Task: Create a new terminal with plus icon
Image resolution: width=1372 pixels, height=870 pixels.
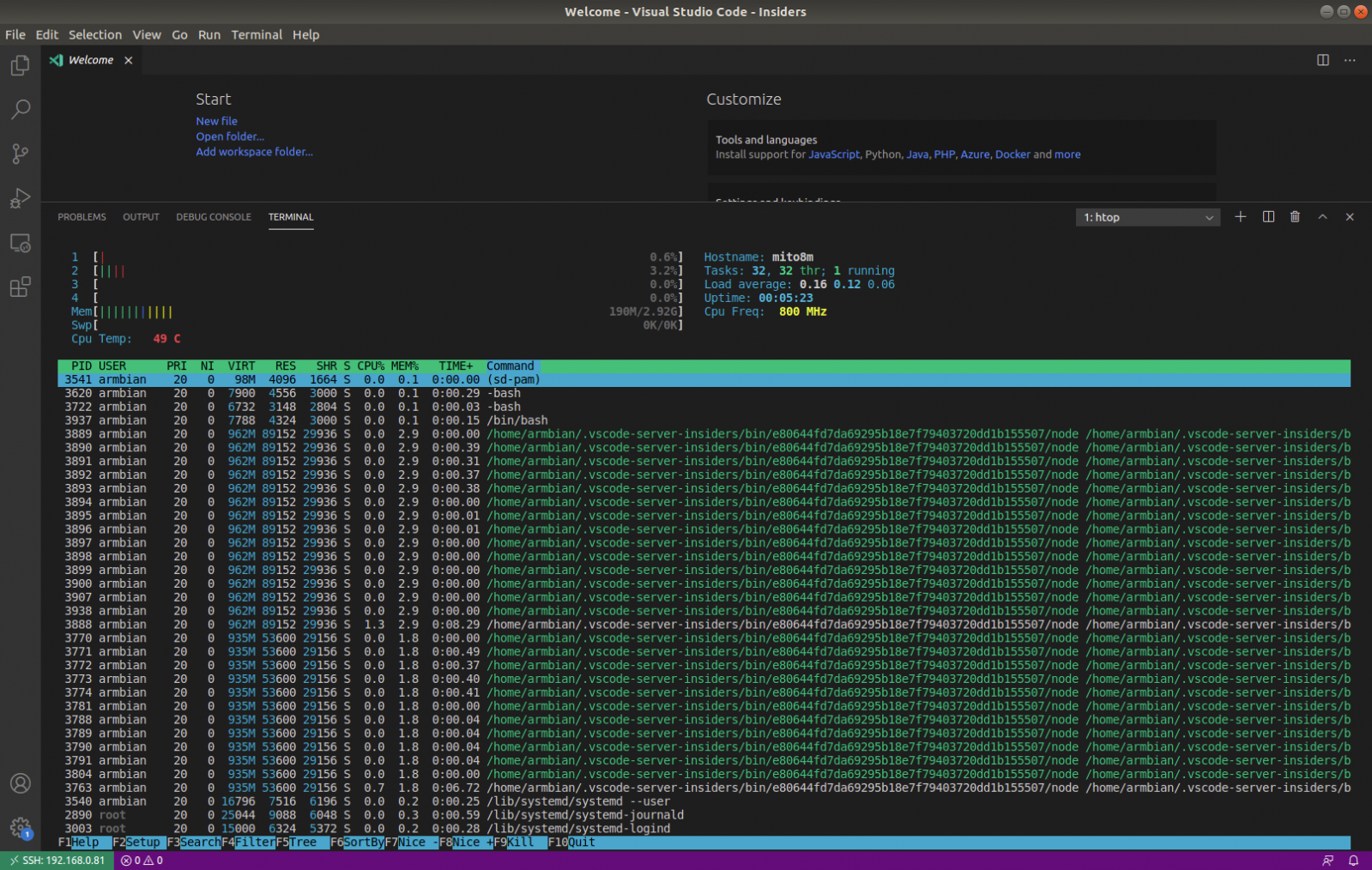Action: (x=1240, y=217)
